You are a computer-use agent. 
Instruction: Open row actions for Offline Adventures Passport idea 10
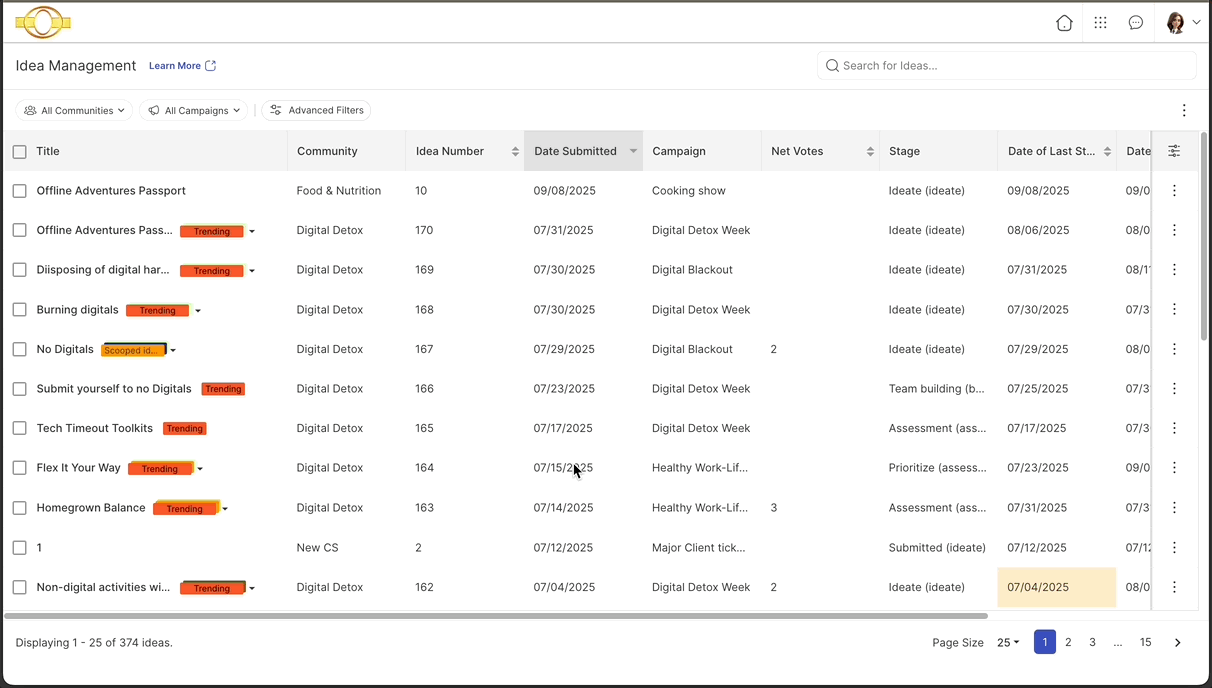[1174, 191]
